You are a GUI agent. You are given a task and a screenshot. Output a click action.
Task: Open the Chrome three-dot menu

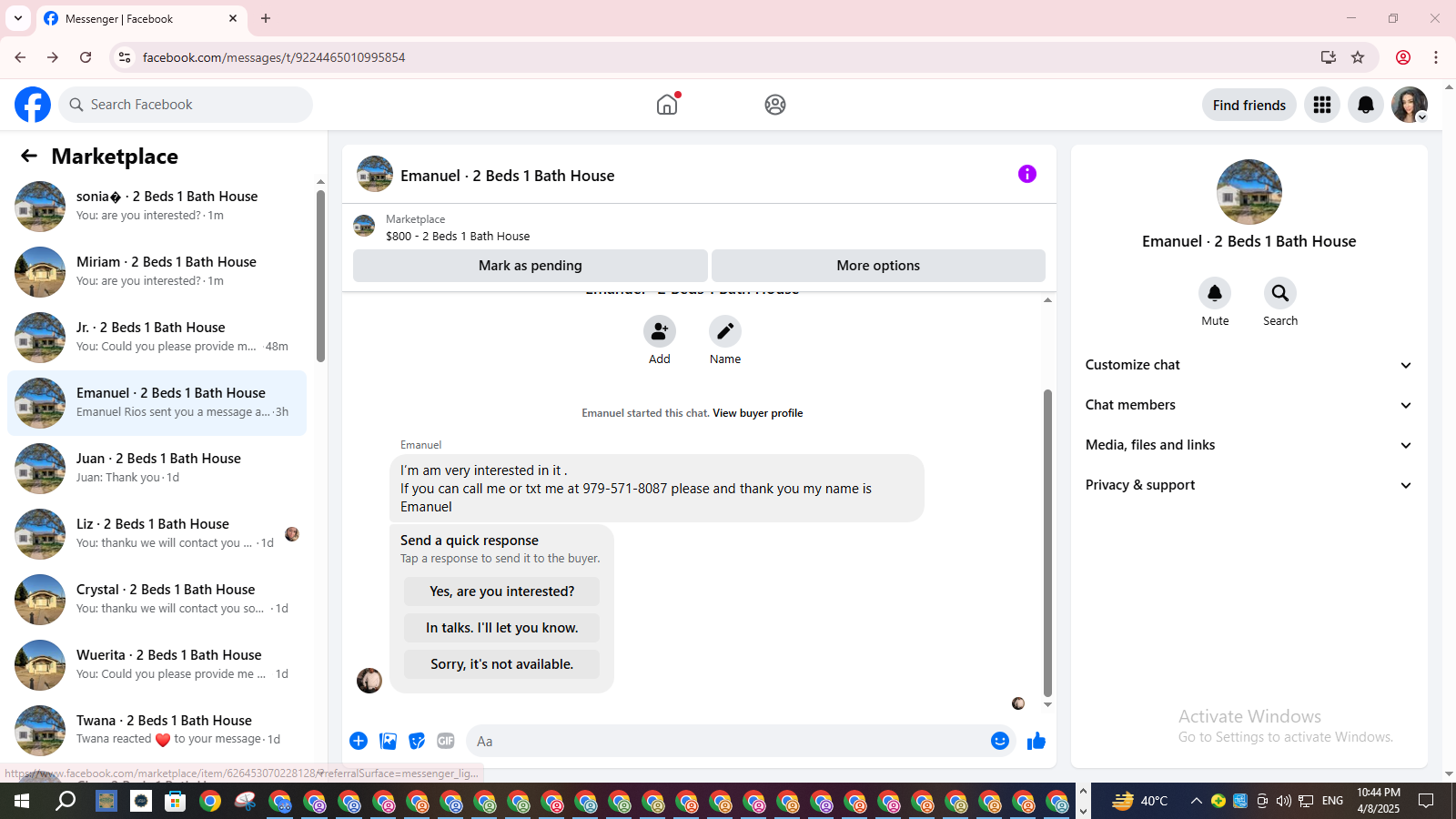tap(1436, 57)
